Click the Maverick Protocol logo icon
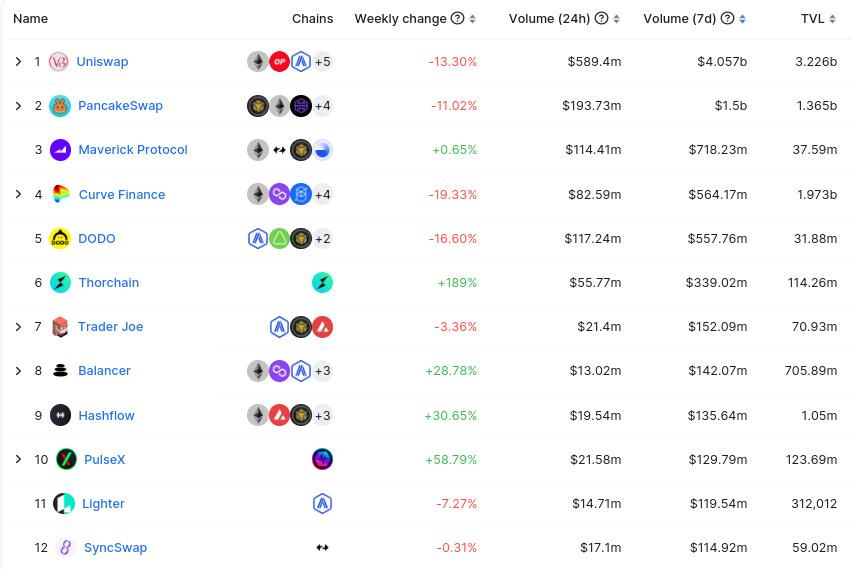This screenshot has height=569, width=852. tap(60, 150)
